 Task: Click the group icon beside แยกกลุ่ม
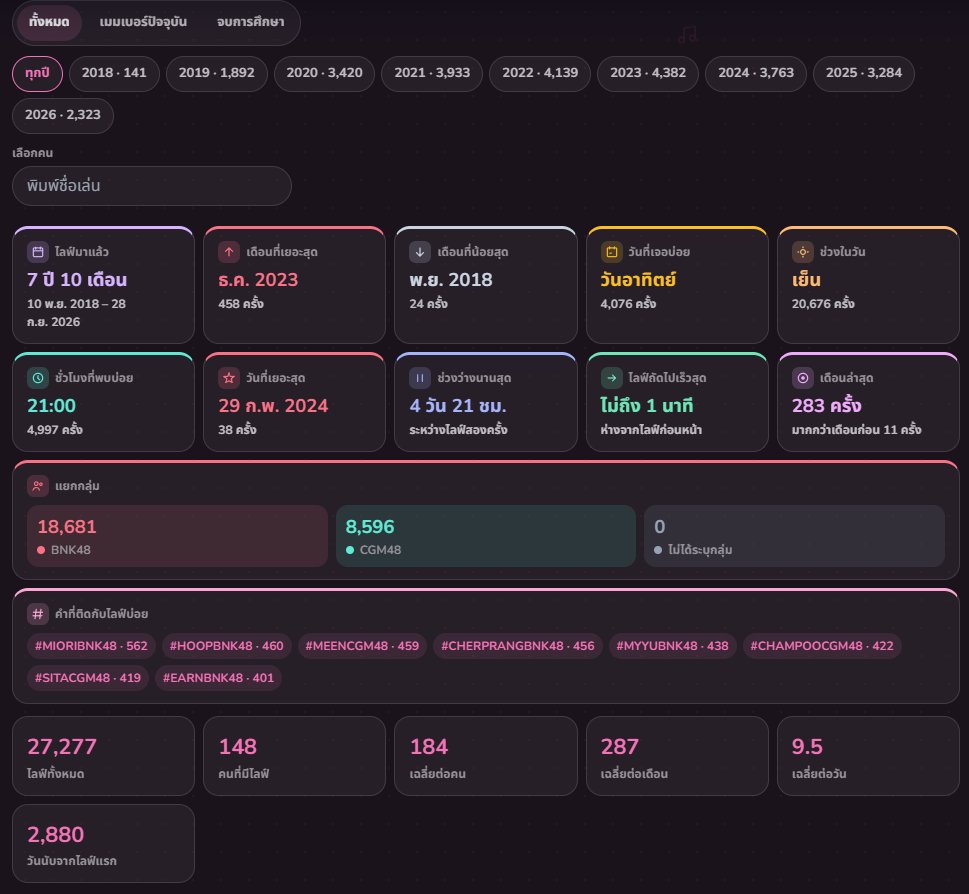click(38, 486)
